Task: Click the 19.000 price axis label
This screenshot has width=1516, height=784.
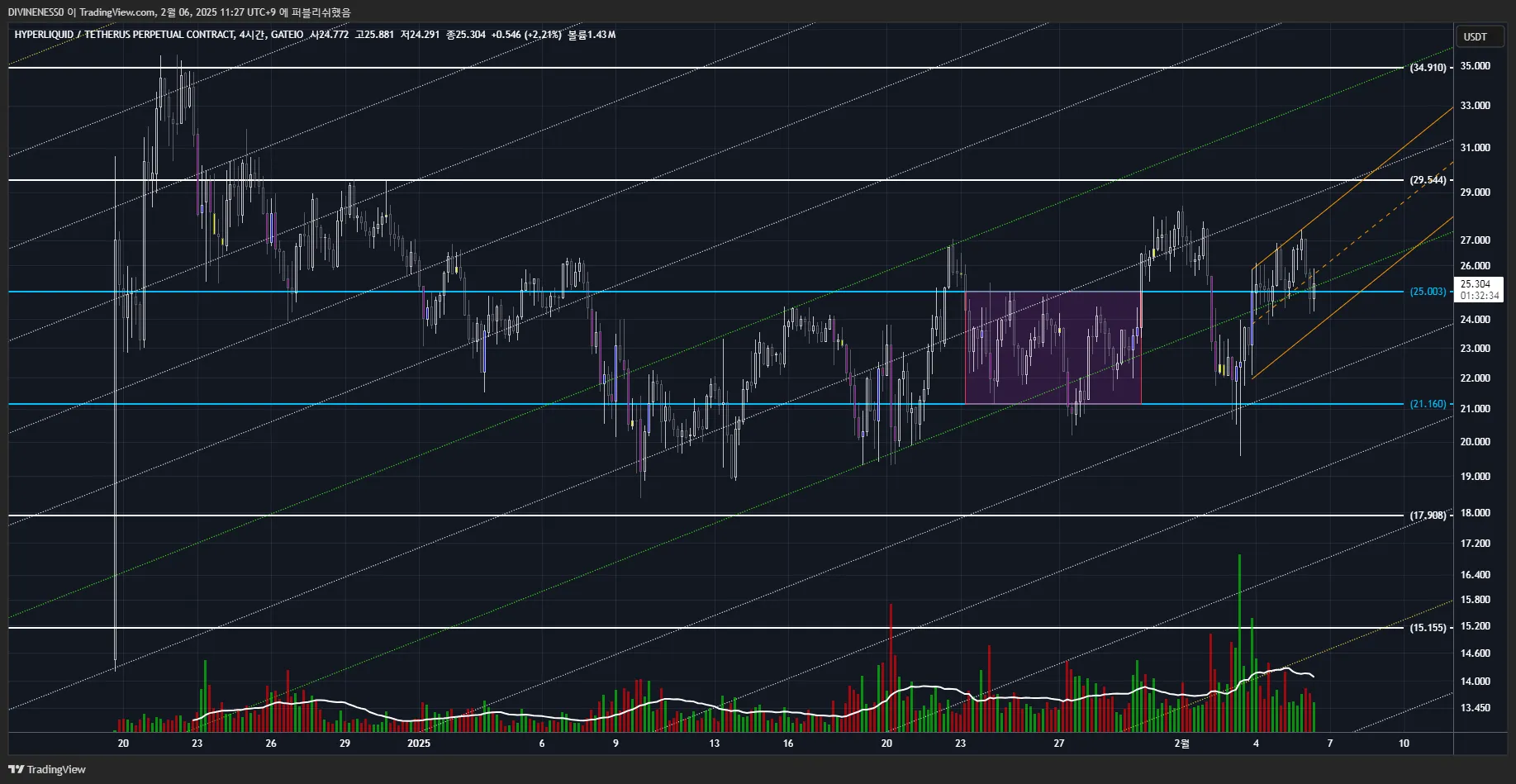Action: [x=1476, y=477]
